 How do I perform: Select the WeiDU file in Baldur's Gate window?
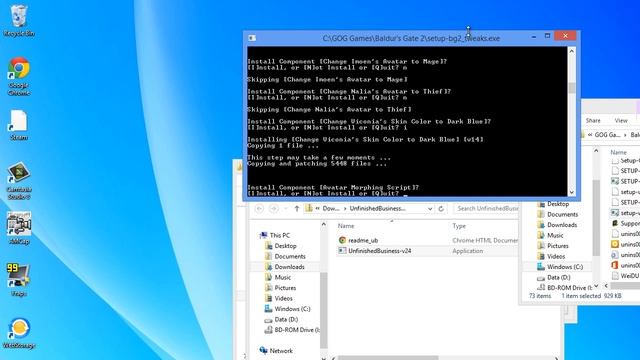tap(625, 276)
